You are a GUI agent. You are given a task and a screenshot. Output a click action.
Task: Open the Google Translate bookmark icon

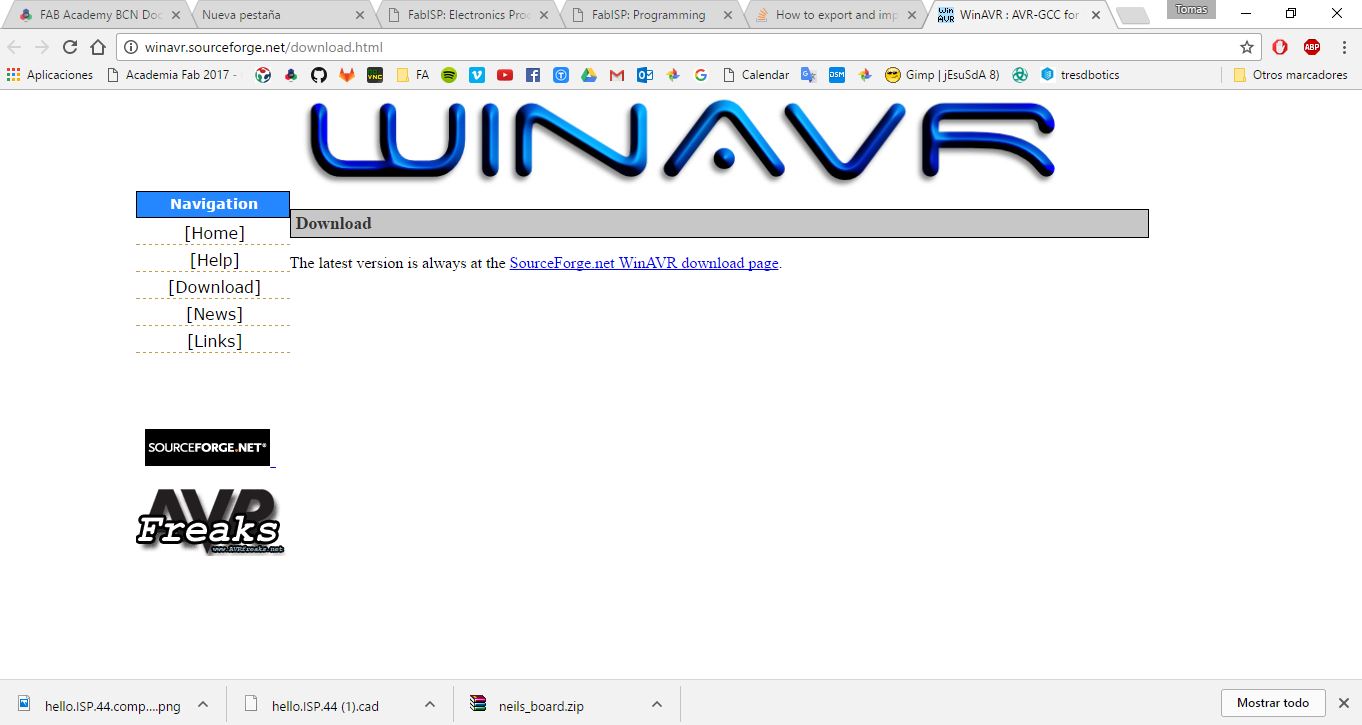click(809, 75)
